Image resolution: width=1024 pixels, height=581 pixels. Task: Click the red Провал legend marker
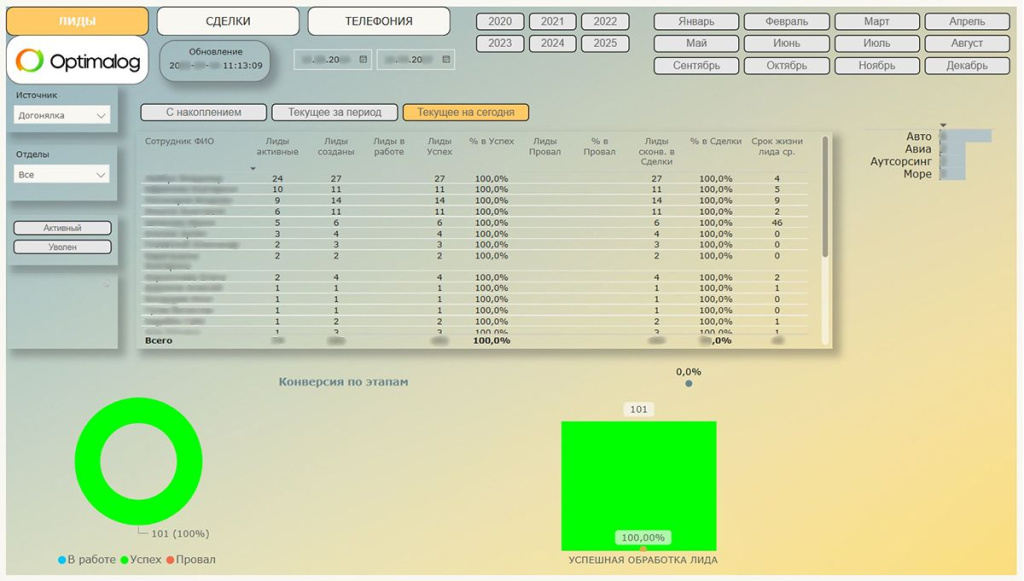pyautogui.click(x=171, y=560)
